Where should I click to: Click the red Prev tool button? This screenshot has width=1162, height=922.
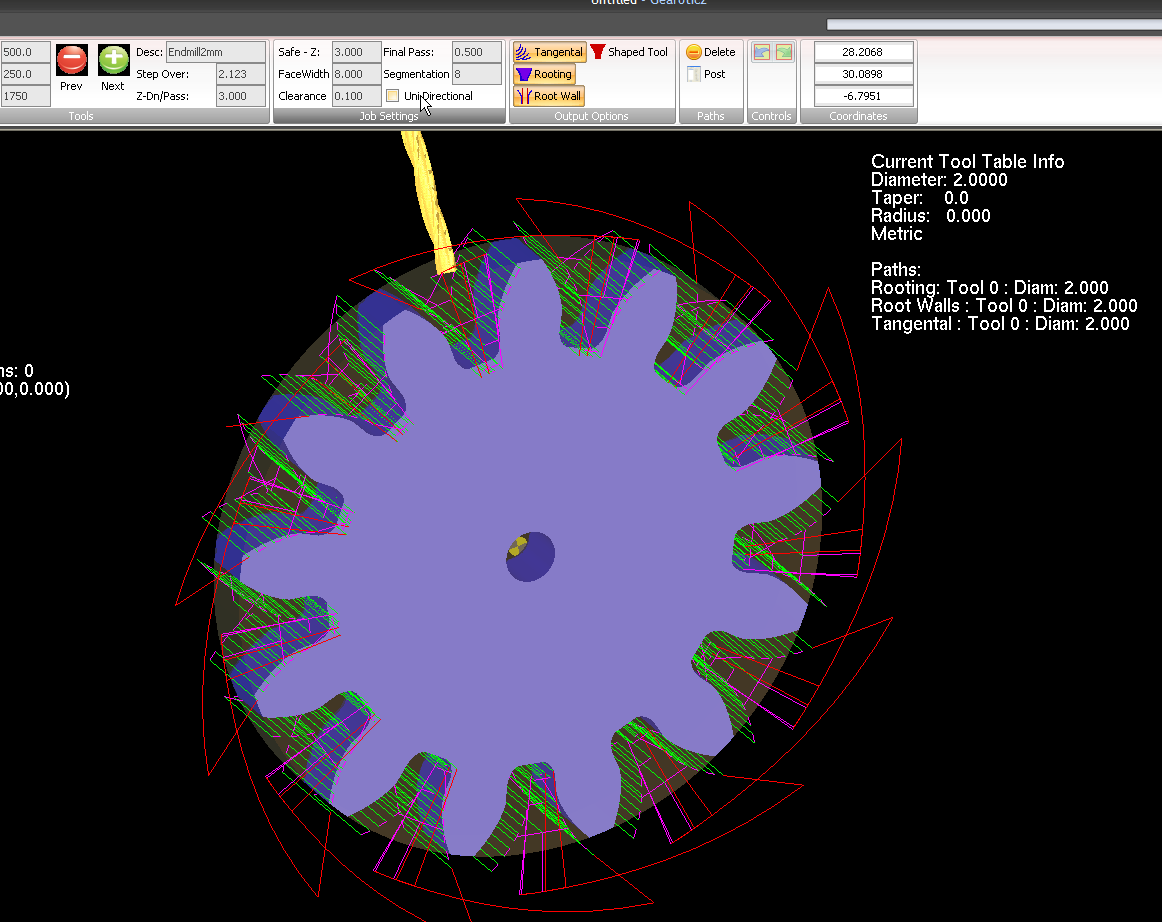(71, 61)
